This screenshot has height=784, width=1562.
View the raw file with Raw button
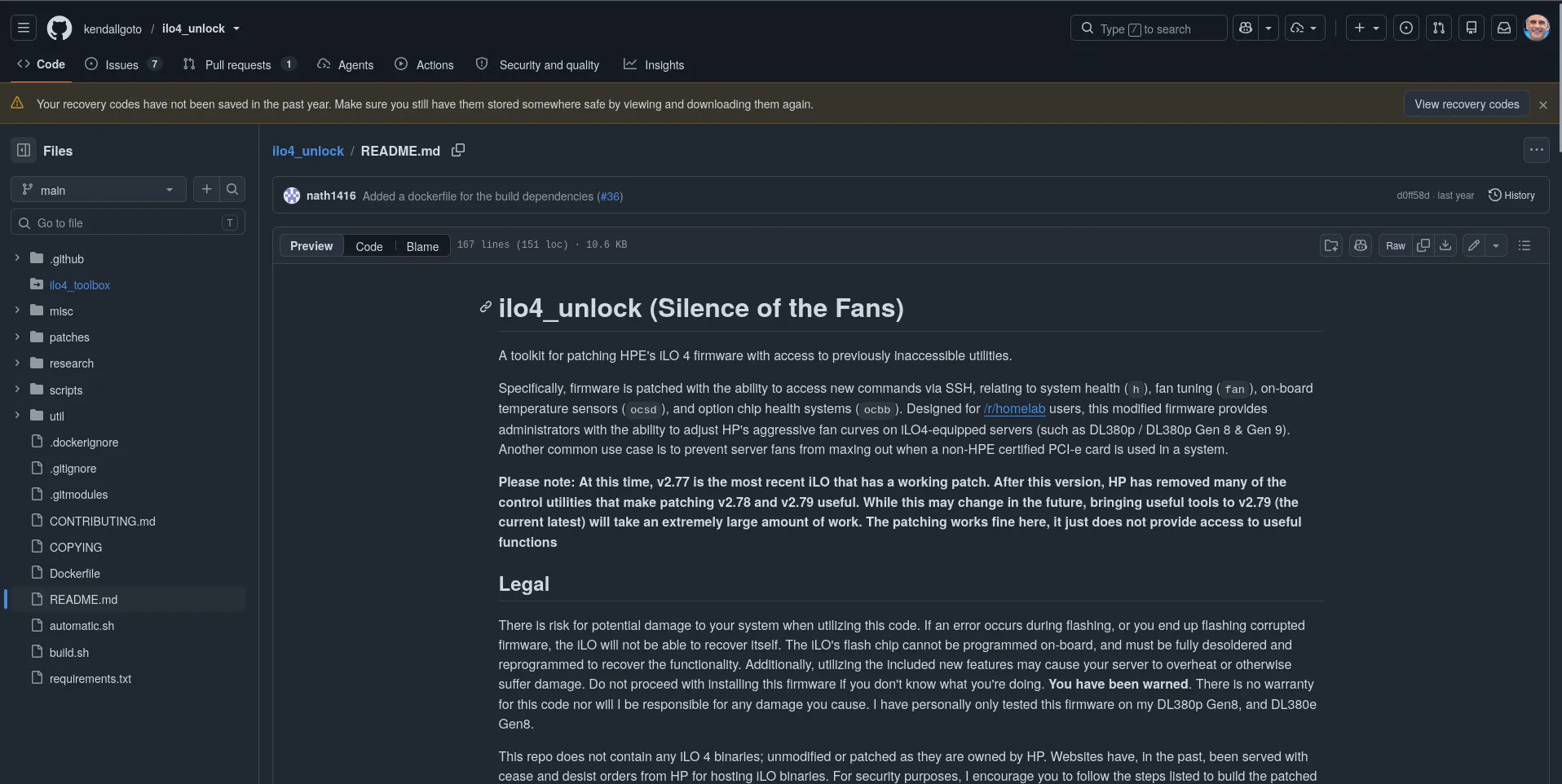pos(1396,245)
